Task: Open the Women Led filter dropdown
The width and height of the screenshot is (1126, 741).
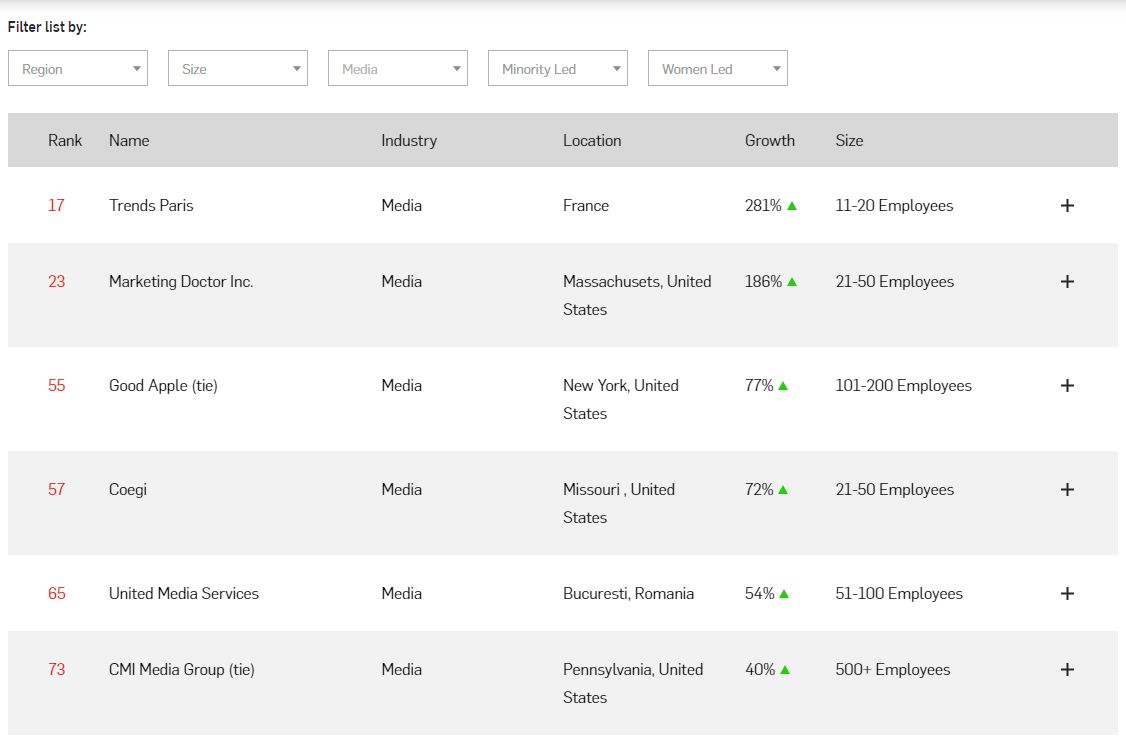Action: pos(718,68)
